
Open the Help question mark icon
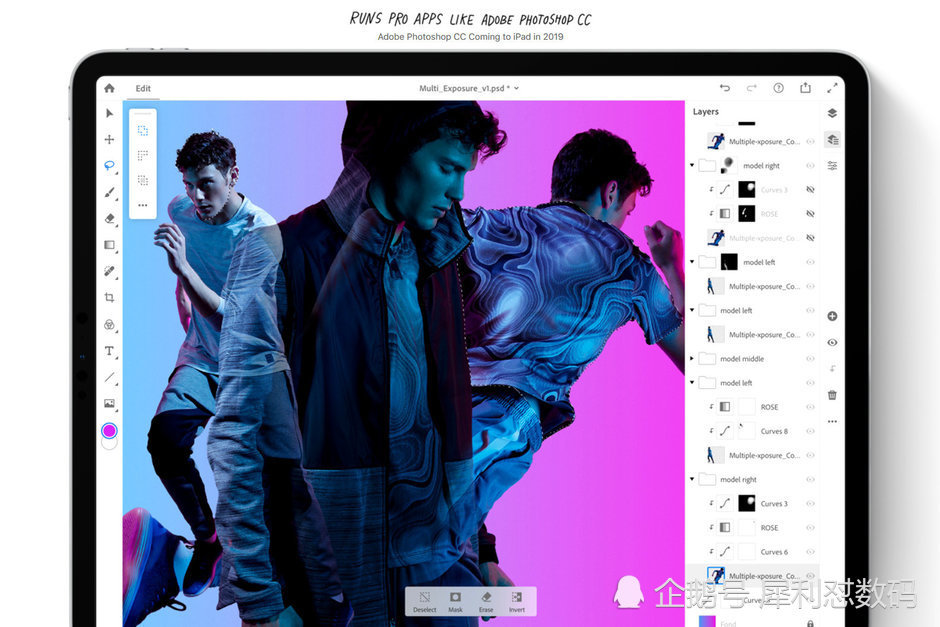click(778, 88)
